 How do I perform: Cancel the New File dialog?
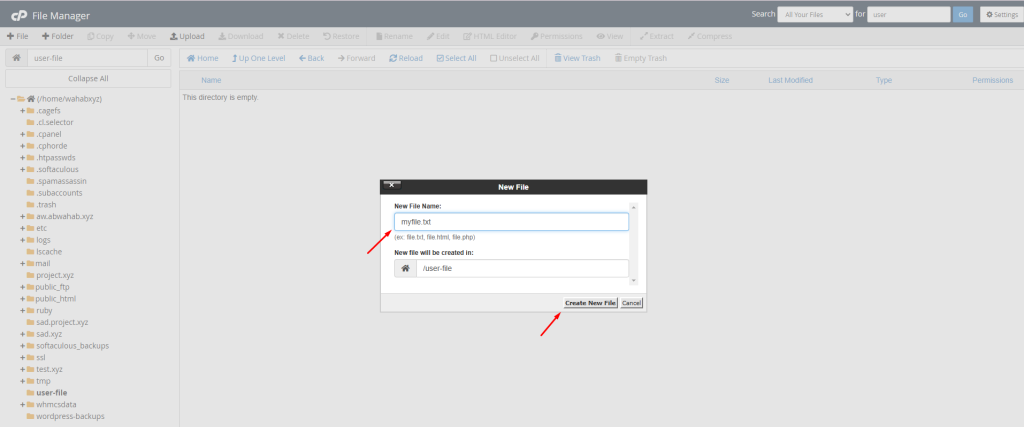pos(631,302)
